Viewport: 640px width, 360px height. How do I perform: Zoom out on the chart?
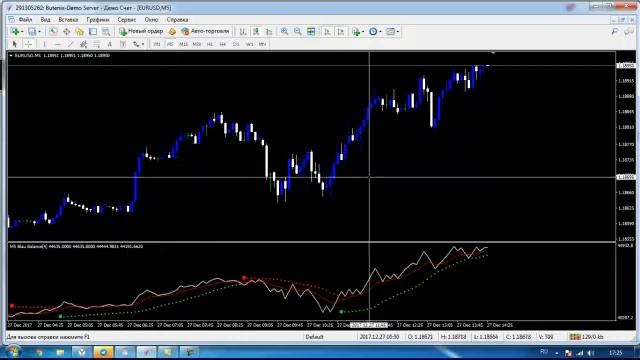coord(298,31)
